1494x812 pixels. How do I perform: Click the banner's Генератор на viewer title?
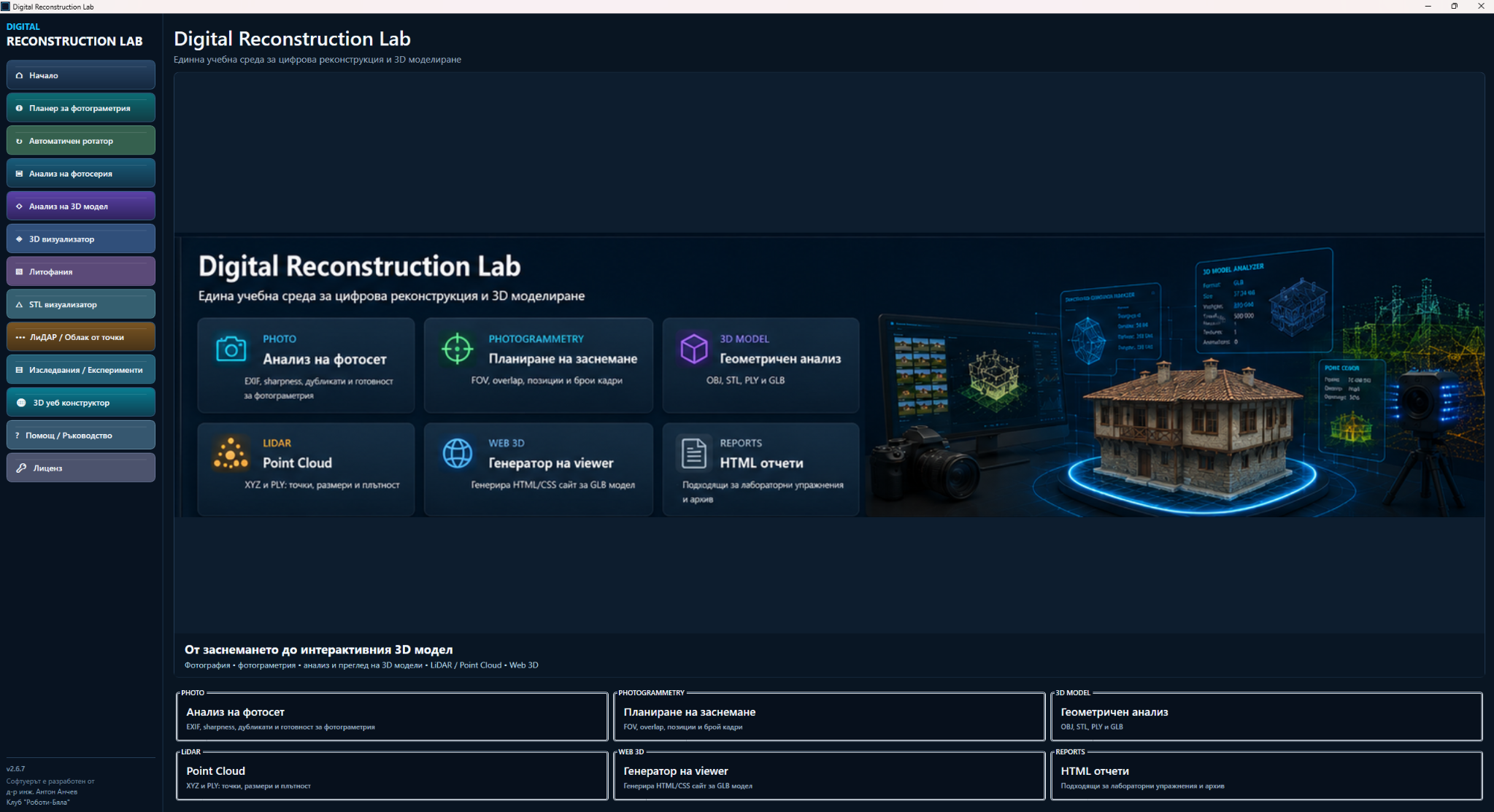tap(551, 463)
